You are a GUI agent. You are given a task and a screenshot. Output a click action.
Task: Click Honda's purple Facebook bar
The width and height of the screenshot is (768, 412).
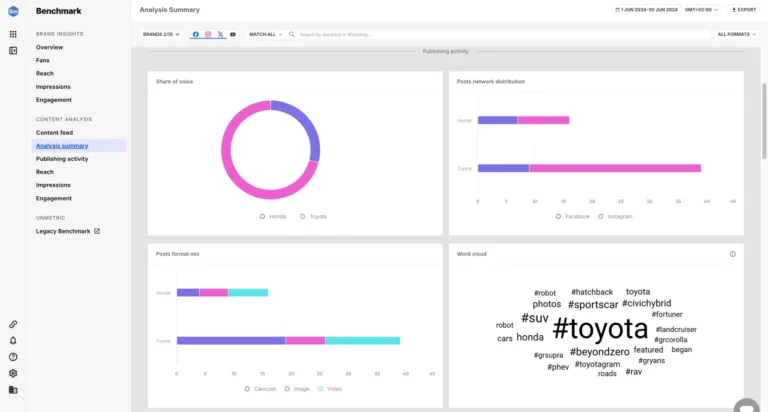tap(498, 120)
